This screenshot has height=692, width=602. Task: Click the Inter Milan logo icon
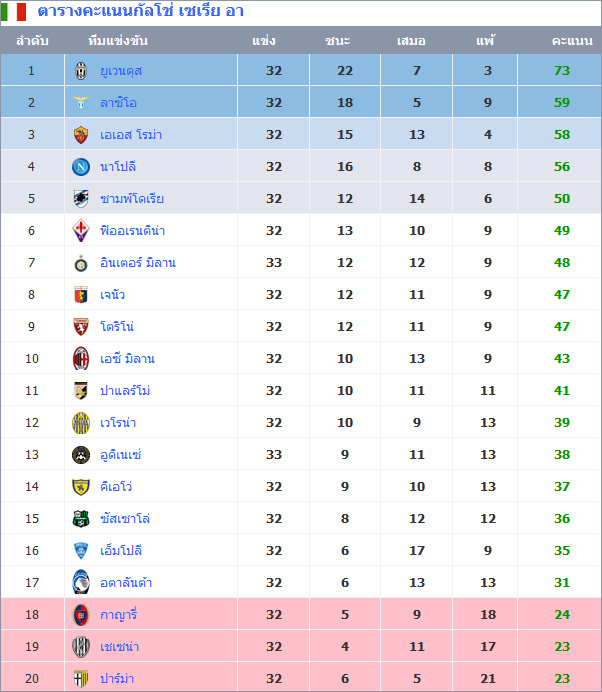coord(81,263)
